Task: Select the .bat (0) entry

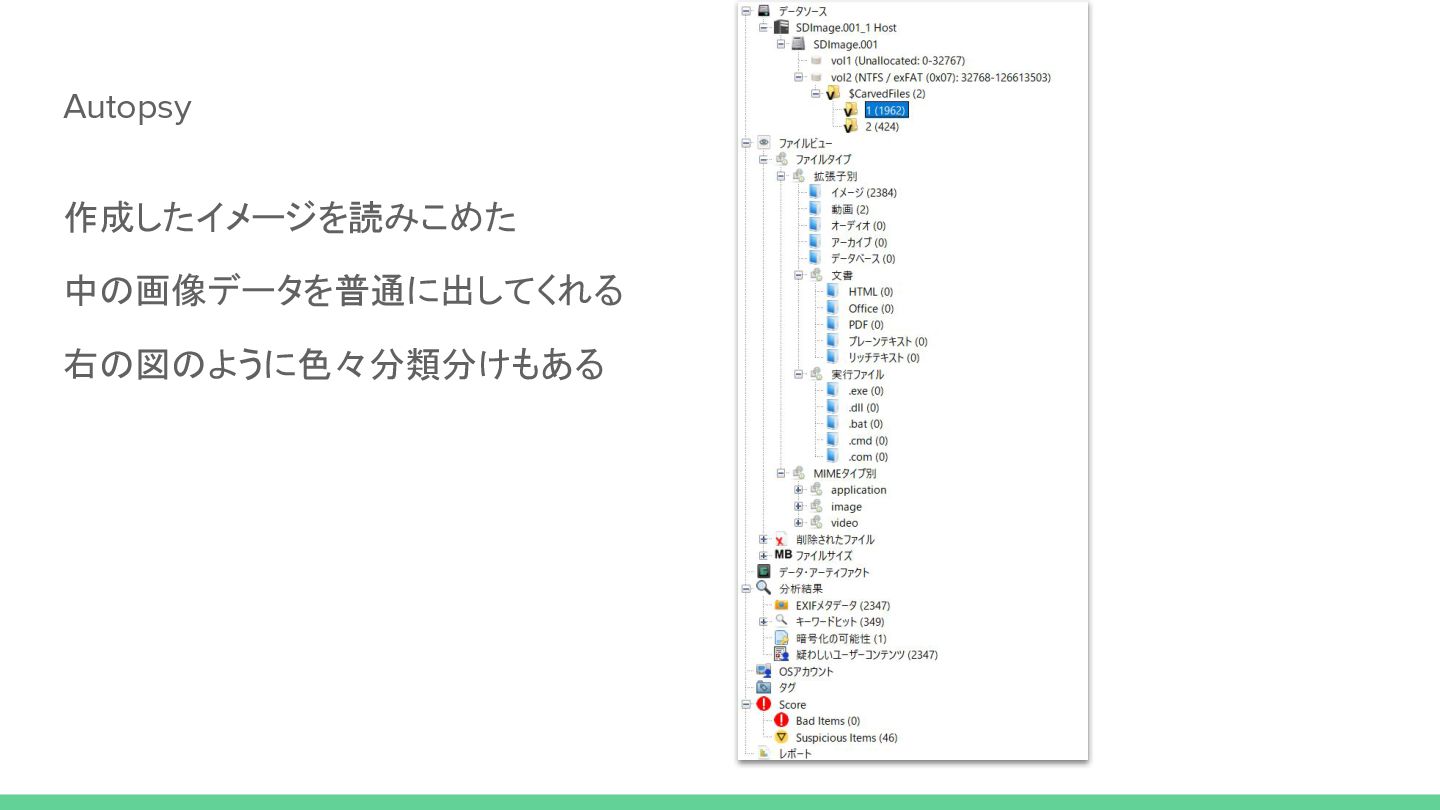Action: [x=865, y=423]
